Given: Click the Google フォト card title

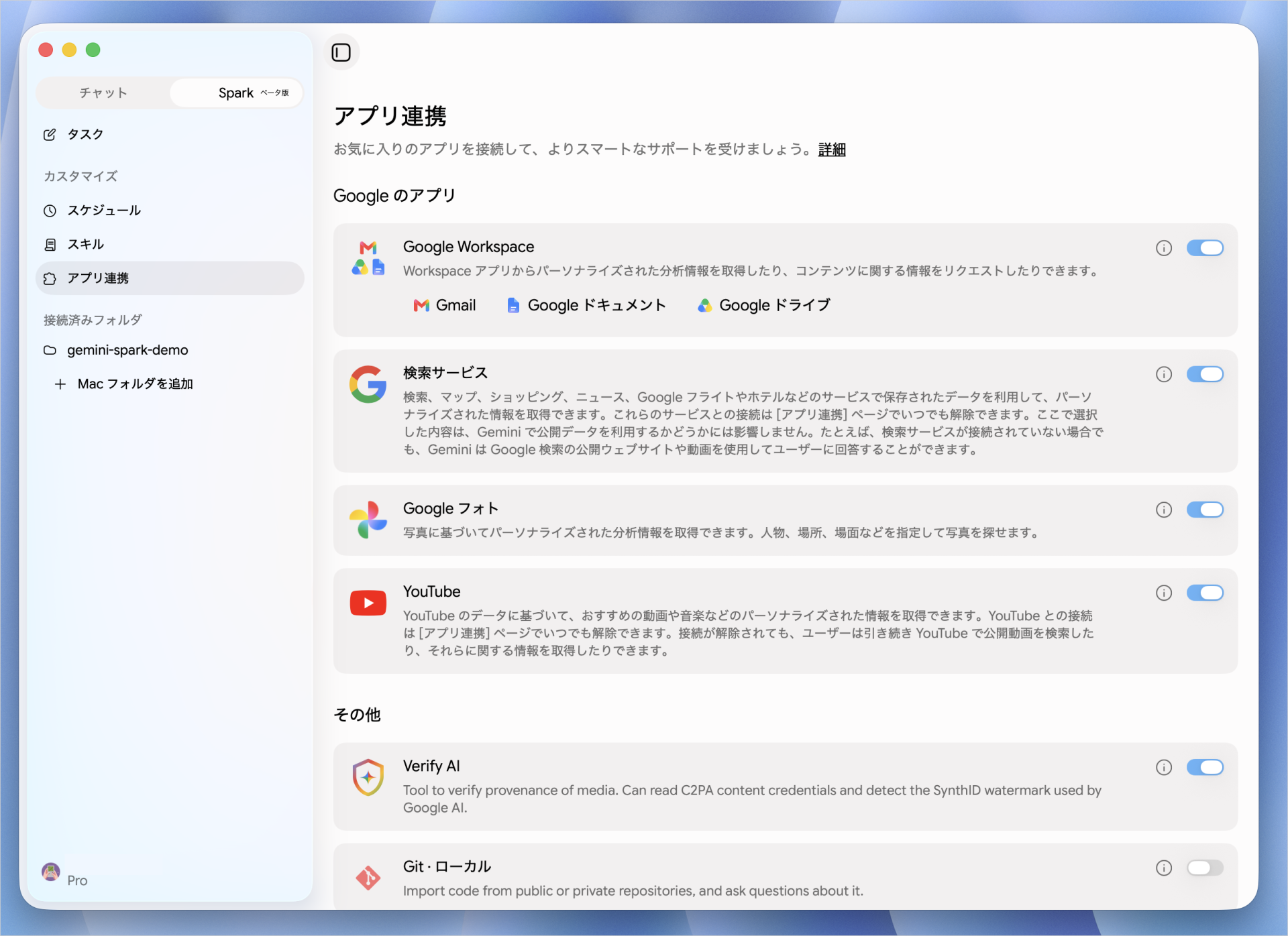Looking at the screenshot, I should (x=451, y=509).
